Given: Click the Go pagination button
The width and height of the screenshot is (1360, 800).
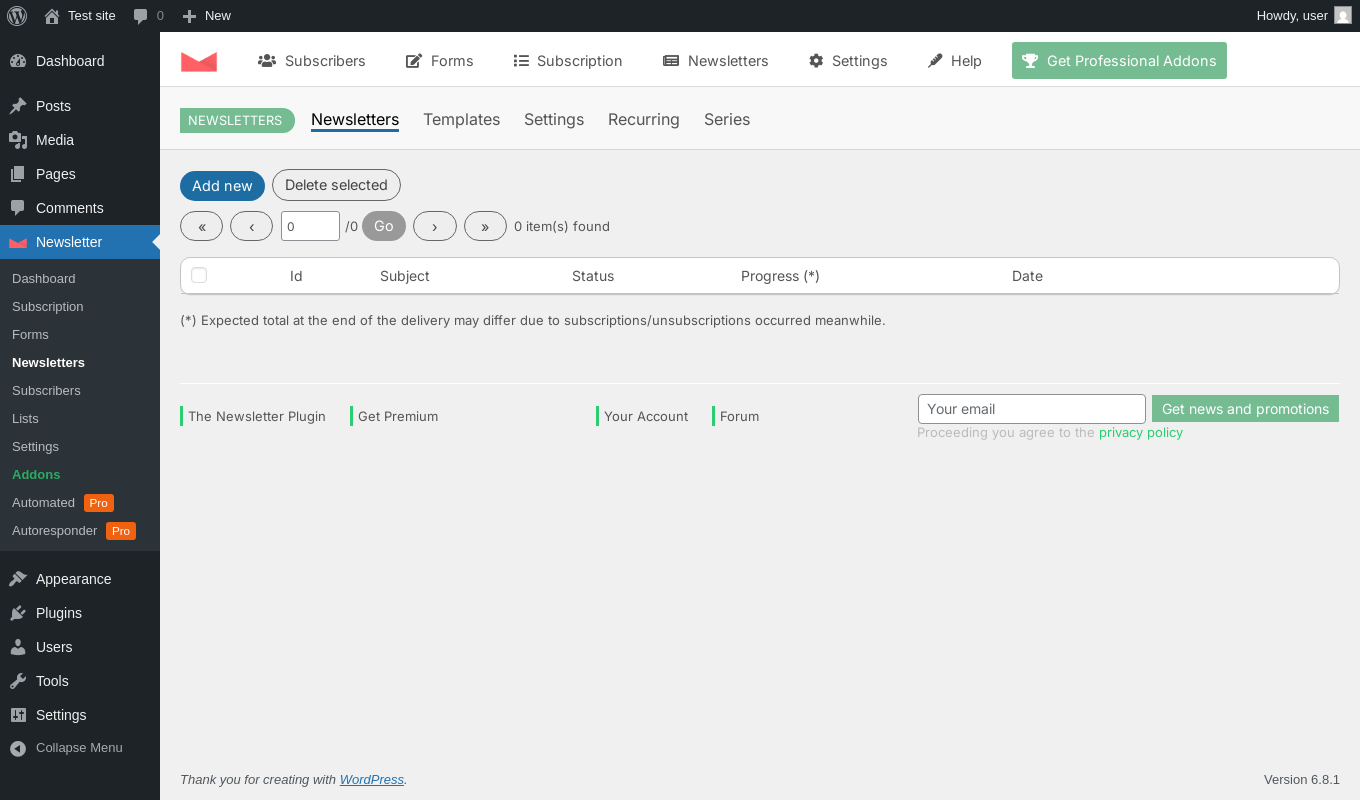Looking at the screenshot, I should click(x=384, y=226).
